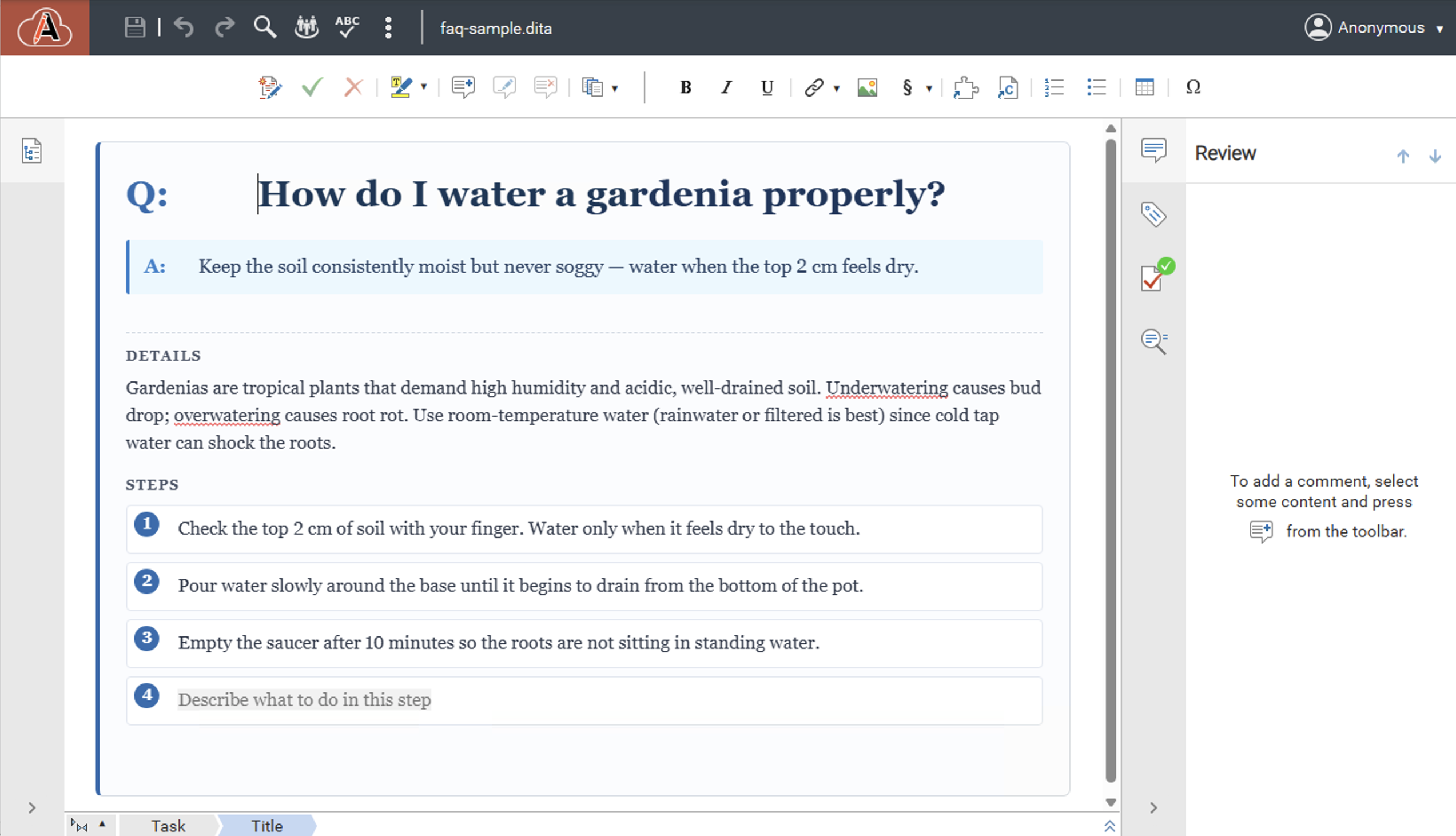Insert a link with the chain icon
The width and height of the screenshot is (1456, 836).
tap(814, 88)
